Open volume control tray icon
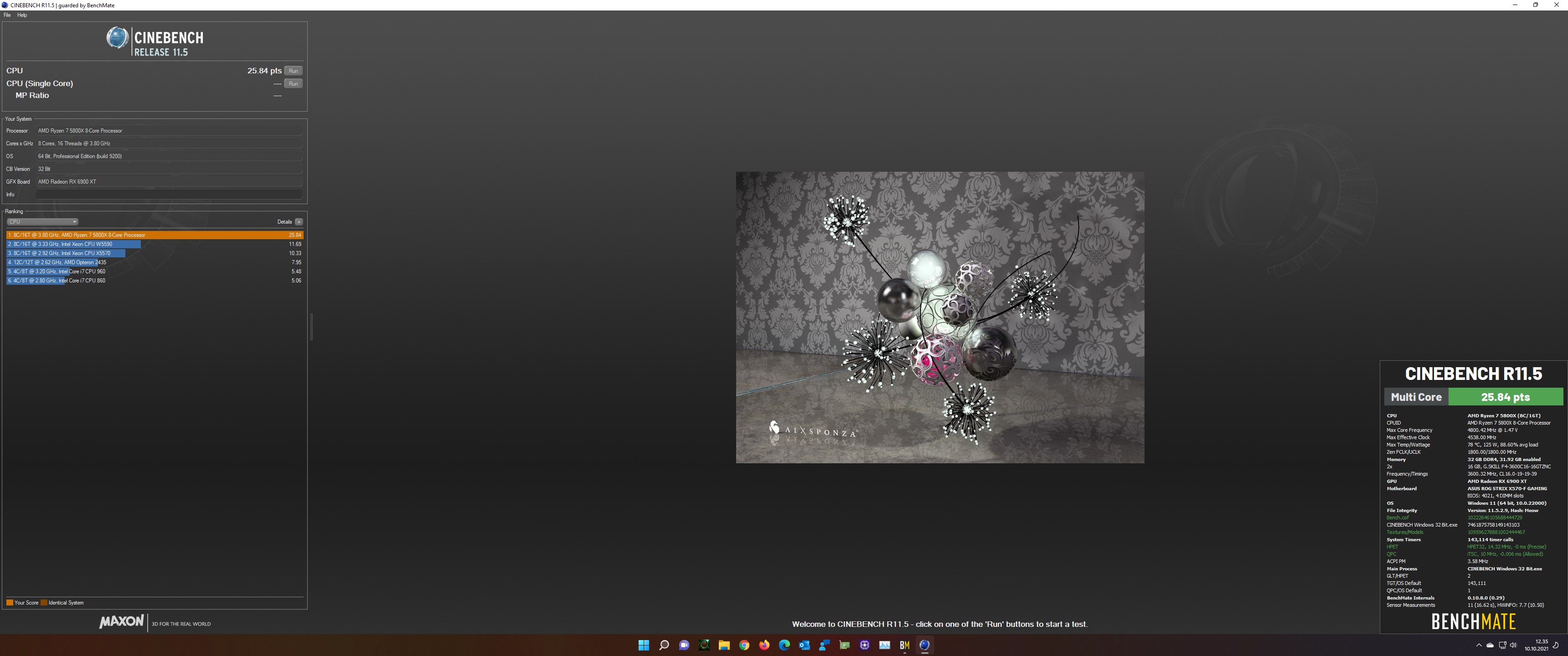 (x=1513, y=645)
